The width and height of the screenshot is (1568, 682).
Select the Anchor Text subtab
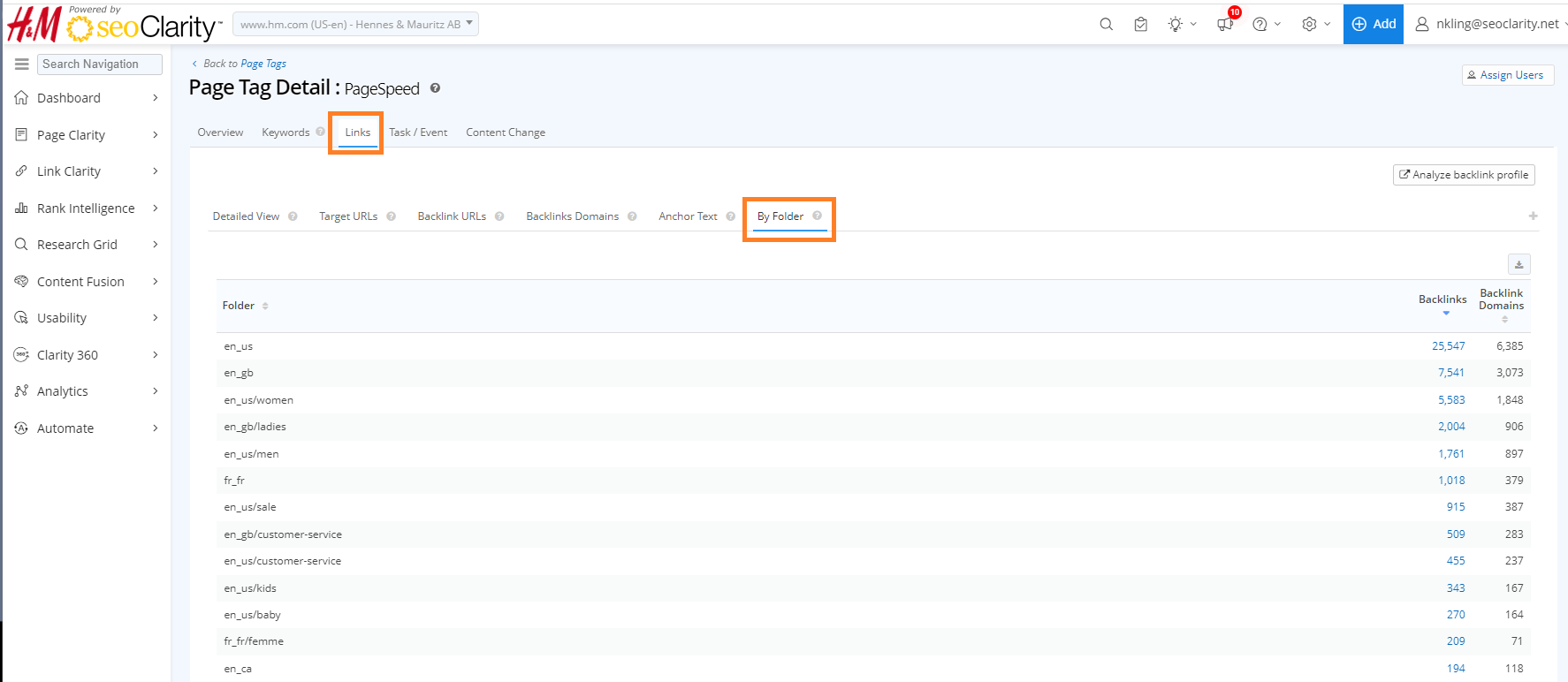tap(688, 216)
